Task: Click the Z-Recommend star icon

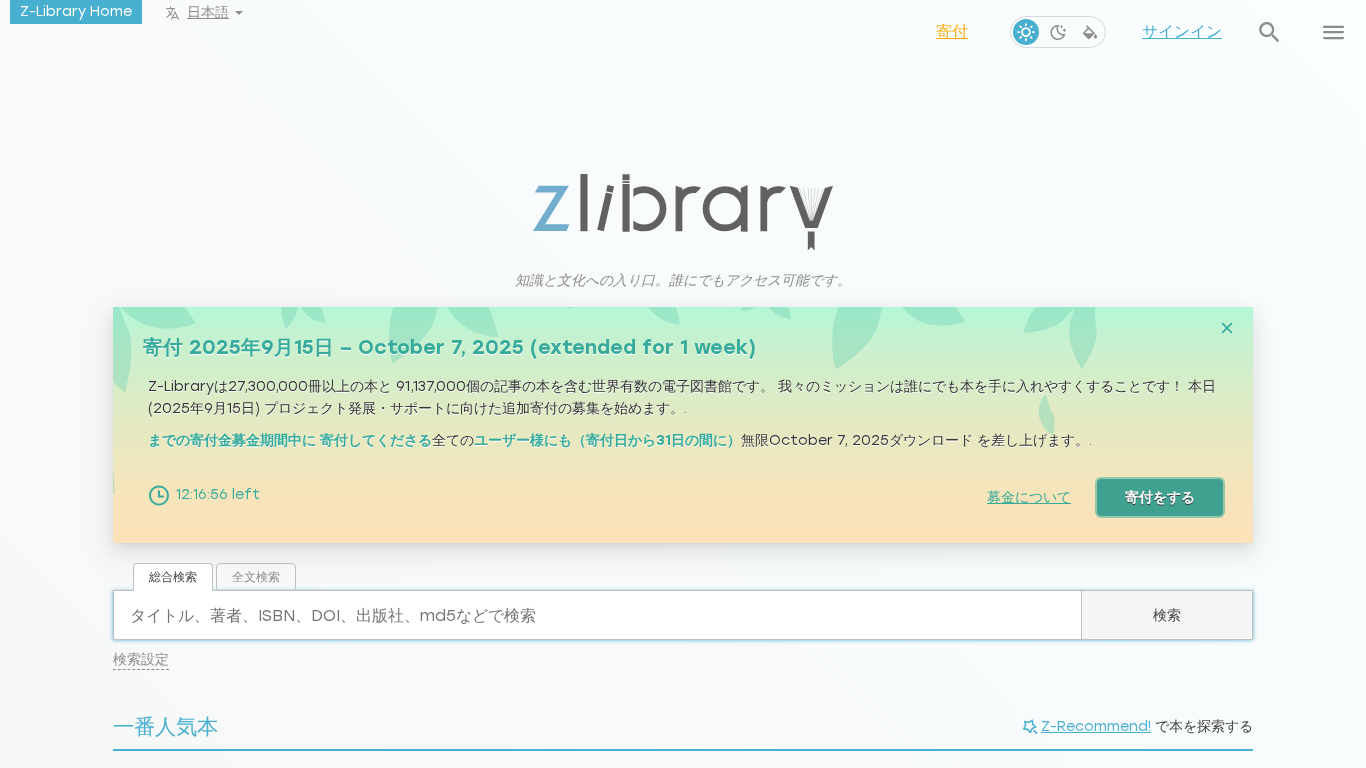Action: click(x=1030, y=727)
